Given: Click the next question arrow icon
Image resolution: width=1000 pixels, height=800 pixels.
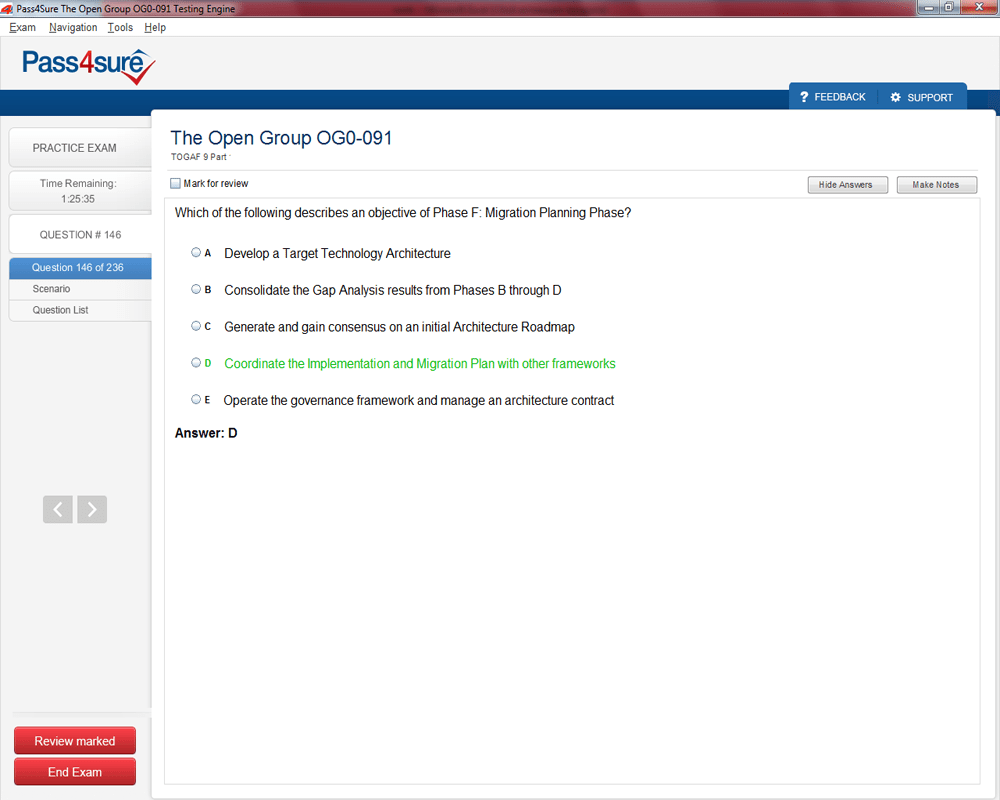Looking at the screenshot, I should [92, 509].
